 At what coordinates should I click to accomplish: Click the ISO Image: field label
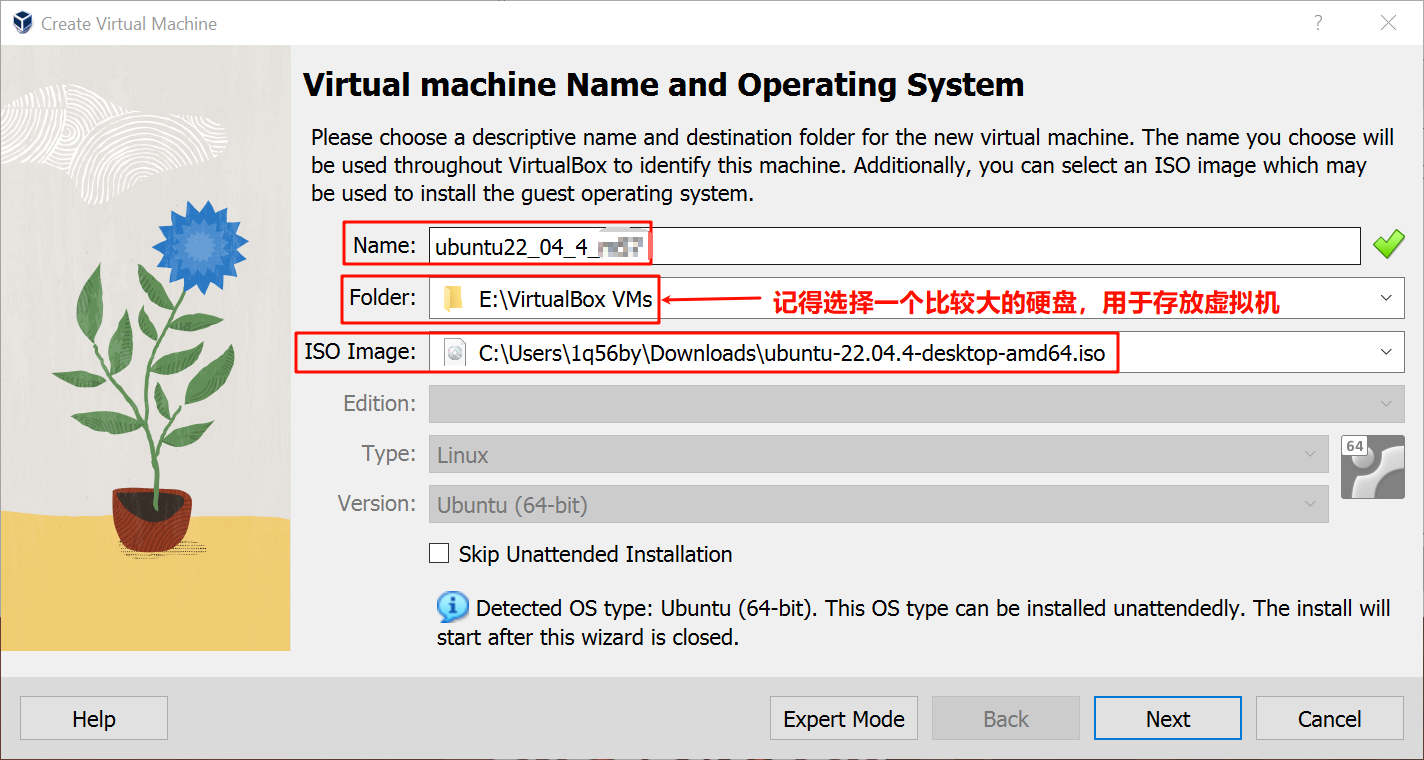click(x=360, y=351)
